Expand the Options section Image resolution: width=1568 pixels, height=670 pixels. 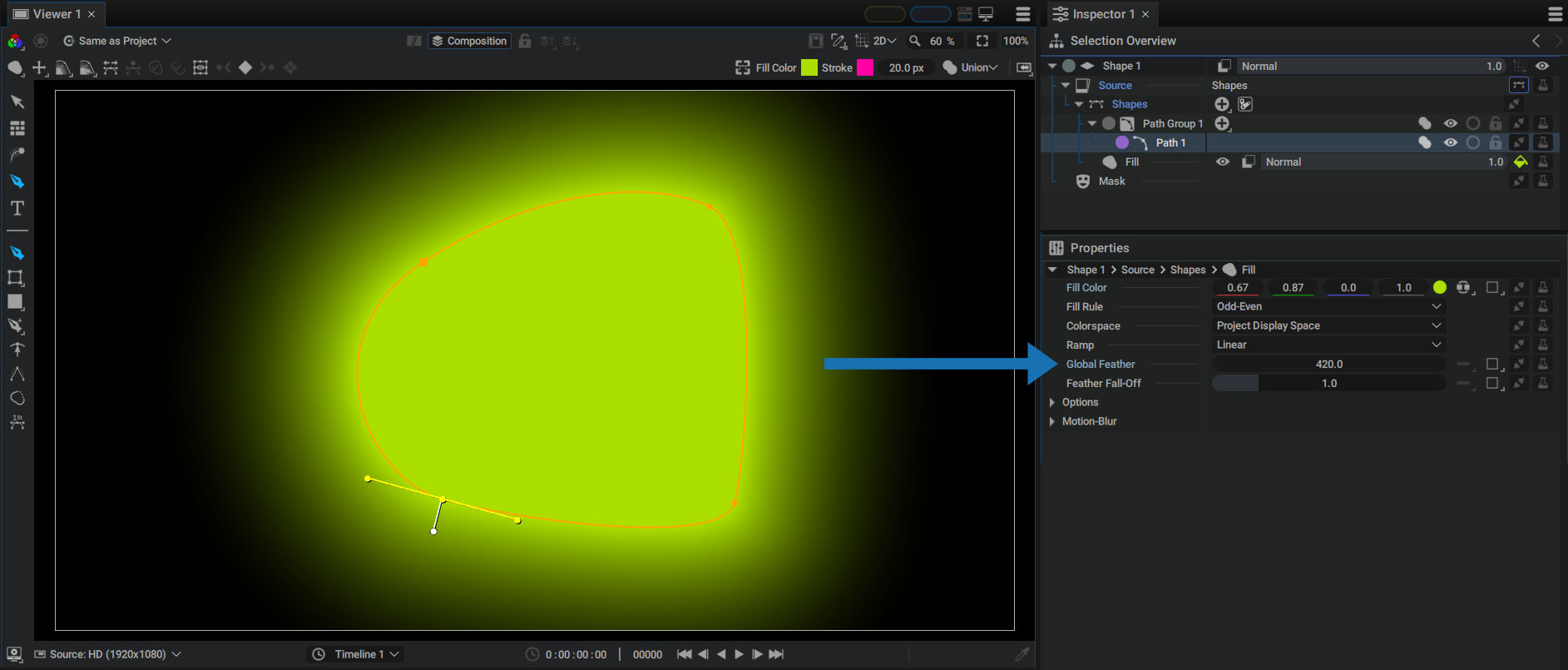(1052, 402)
